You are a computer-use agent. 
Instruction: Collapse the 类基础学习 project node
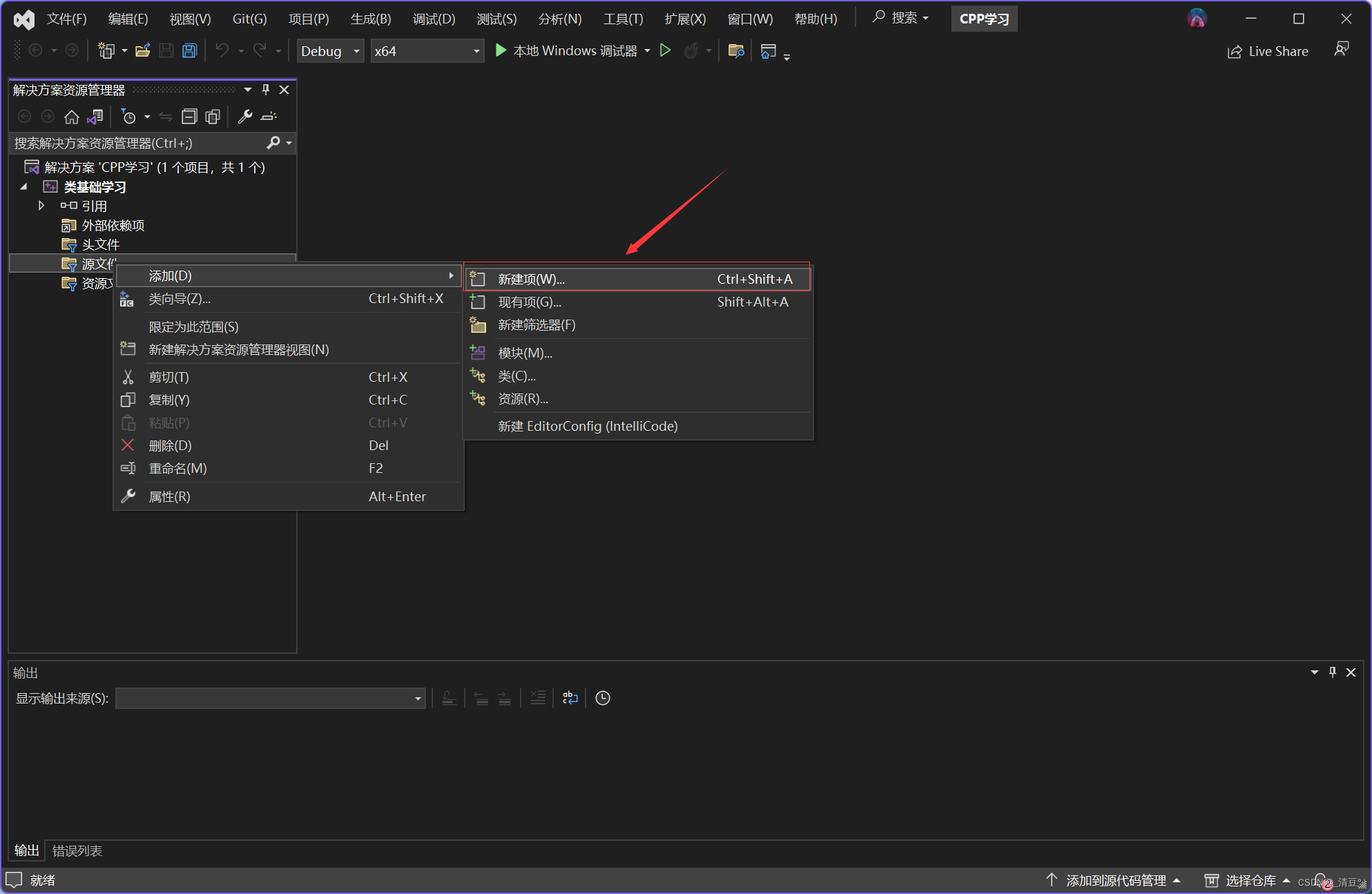pyautogui.click(x=24, y=186)
